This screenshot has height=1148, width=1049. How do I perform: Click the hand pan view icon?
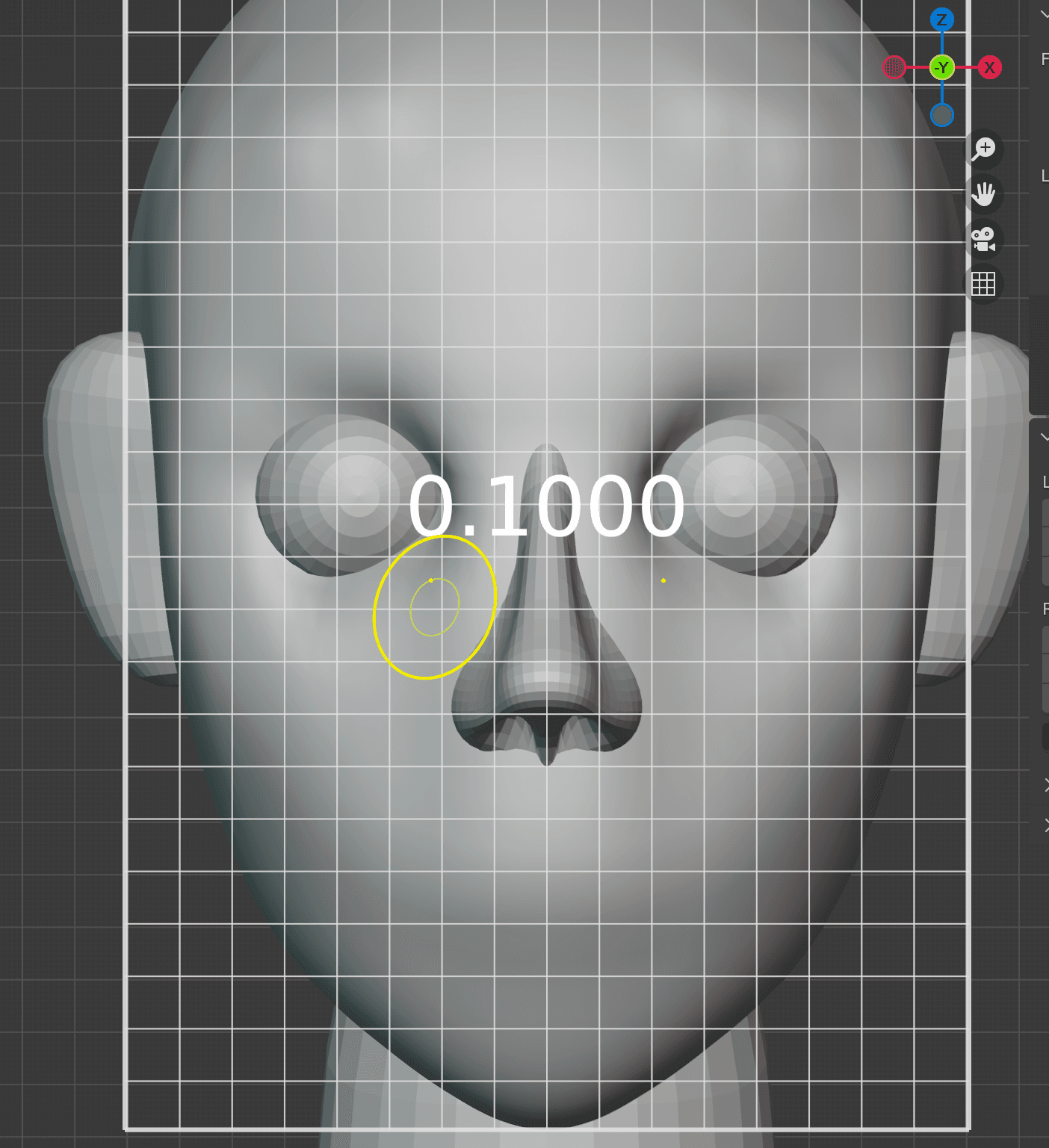pos(983,194)
